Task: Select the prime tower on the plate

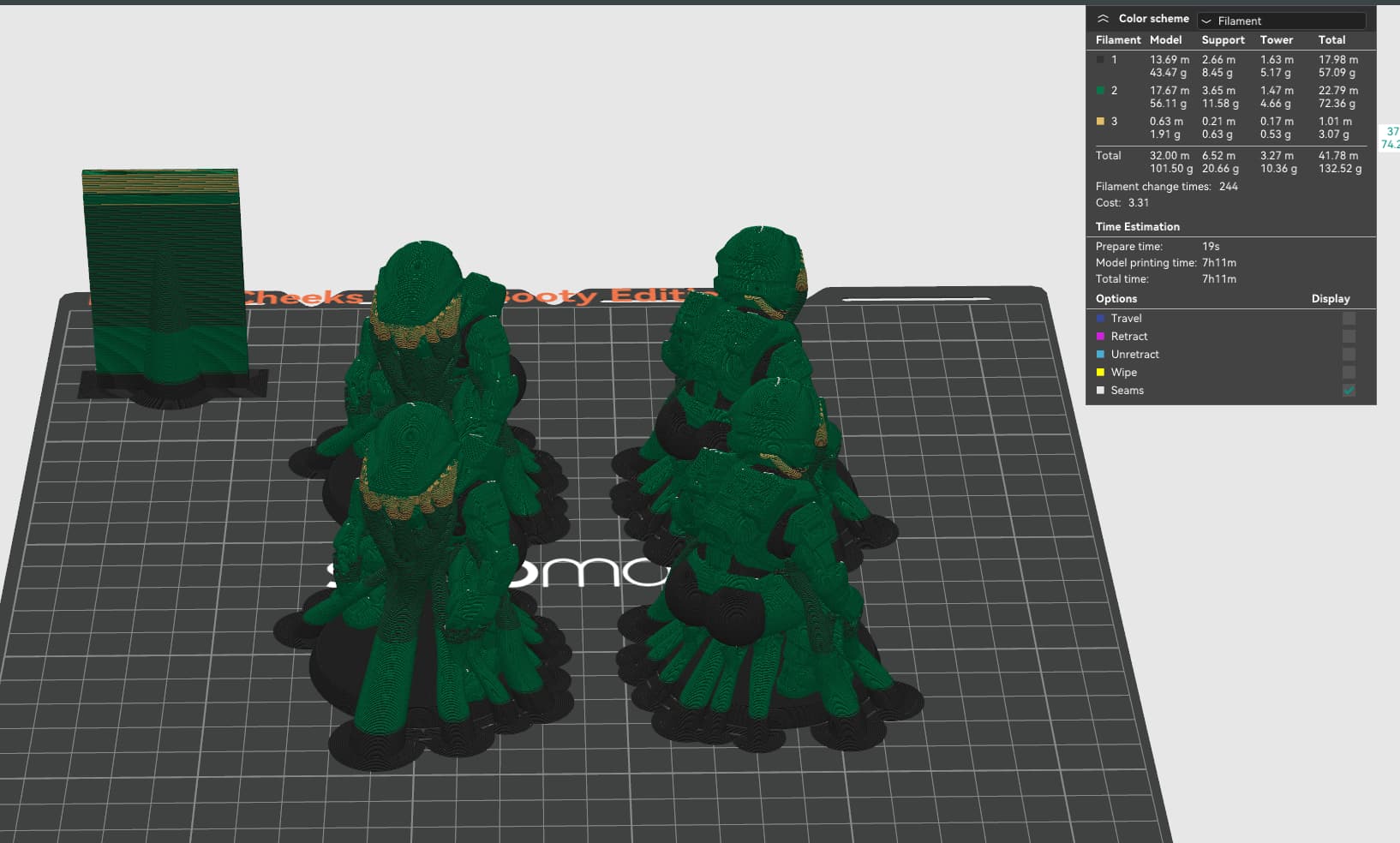Action: coord(163,283)
